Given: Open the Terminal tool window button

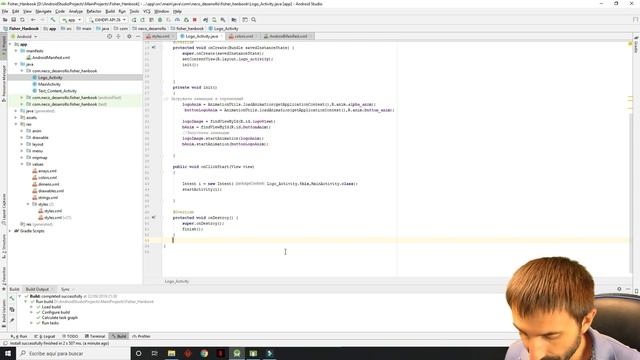Looking at the screenshot, I should click(95, 336).
